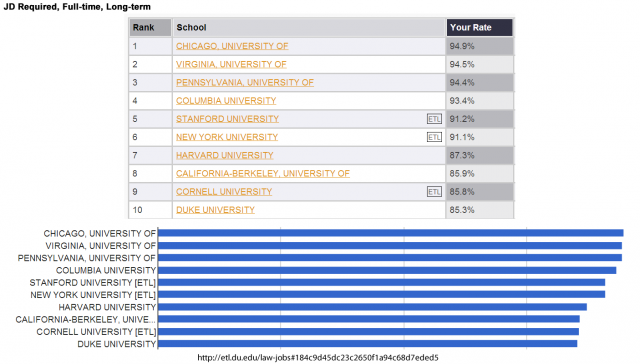Screen dimensions: 640x364
Task: Click chart label NEW YORK UNIVERSITY [ETL]
Action: click(x=93, y=295)
